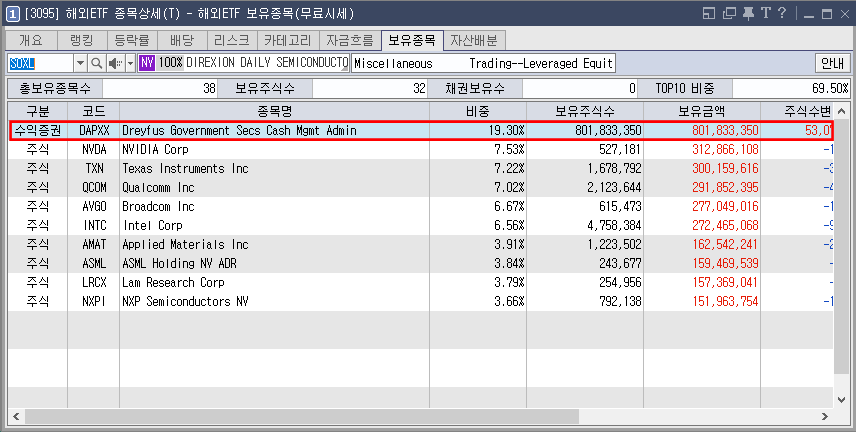Open the duplicate window icon
The width and height of the screenshot is (856, 432).
[729, 13]
